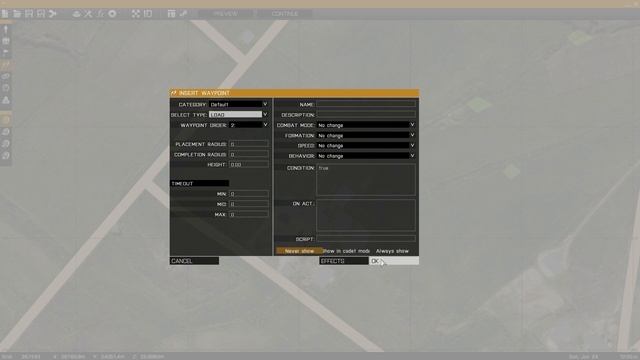Click the open folder icon in toolbar
This screenshot has width=640, height=360.
coord(17,13)
